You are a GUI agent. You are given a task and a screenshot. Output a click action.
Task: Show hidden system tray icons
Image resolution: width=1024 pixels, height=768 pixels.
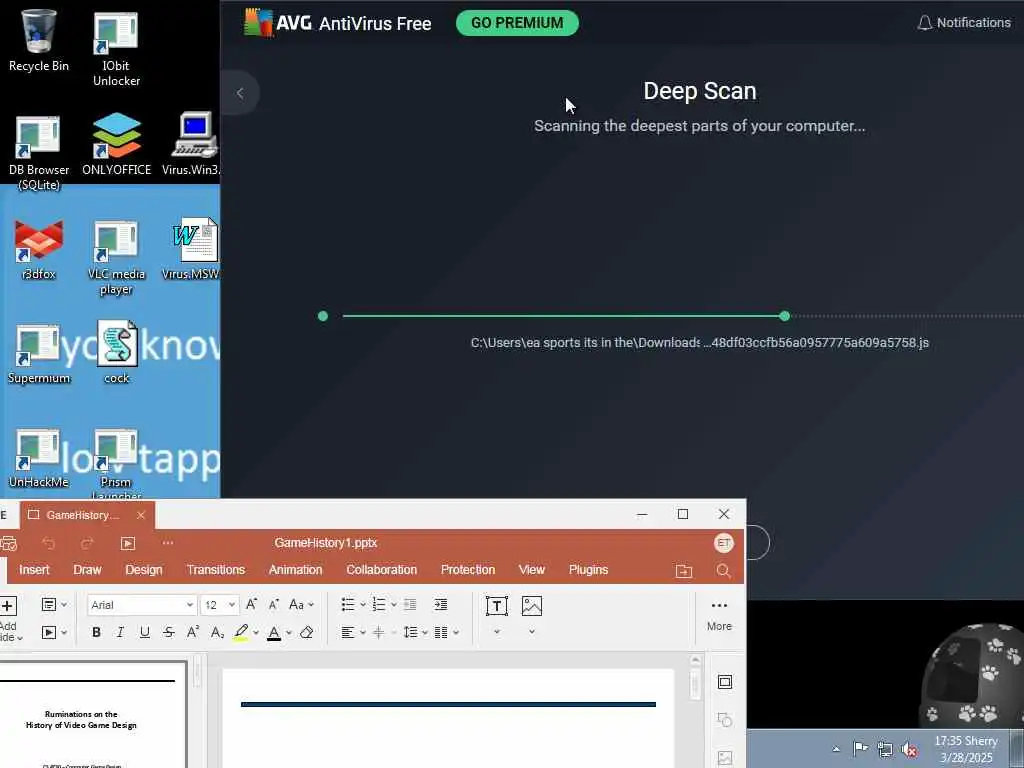point(836,749)
